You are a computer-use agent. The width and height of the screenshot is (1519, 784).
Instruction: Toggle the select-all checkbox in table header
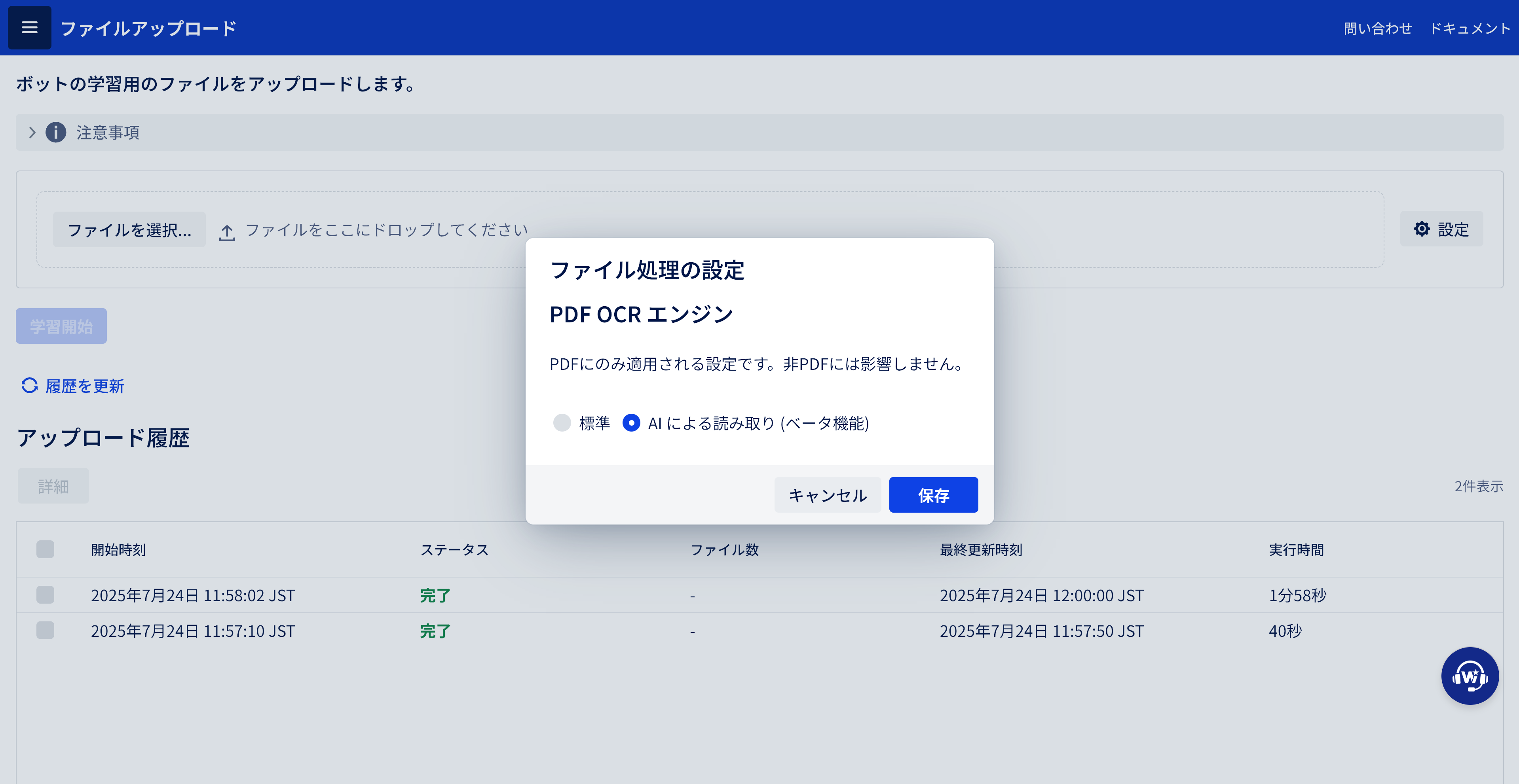pos(46,549)
